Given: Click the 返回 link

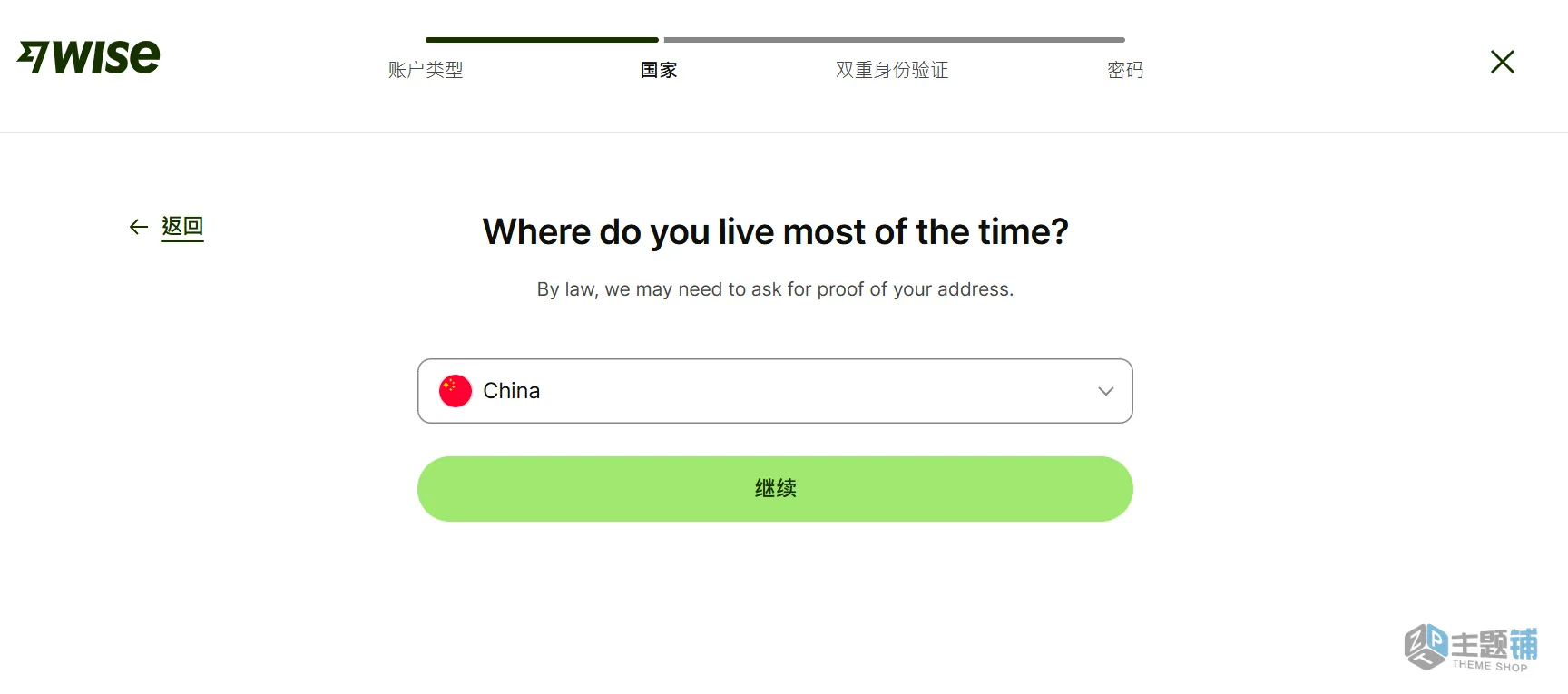Looking at the screenshot, I should [x=181, y=227].
